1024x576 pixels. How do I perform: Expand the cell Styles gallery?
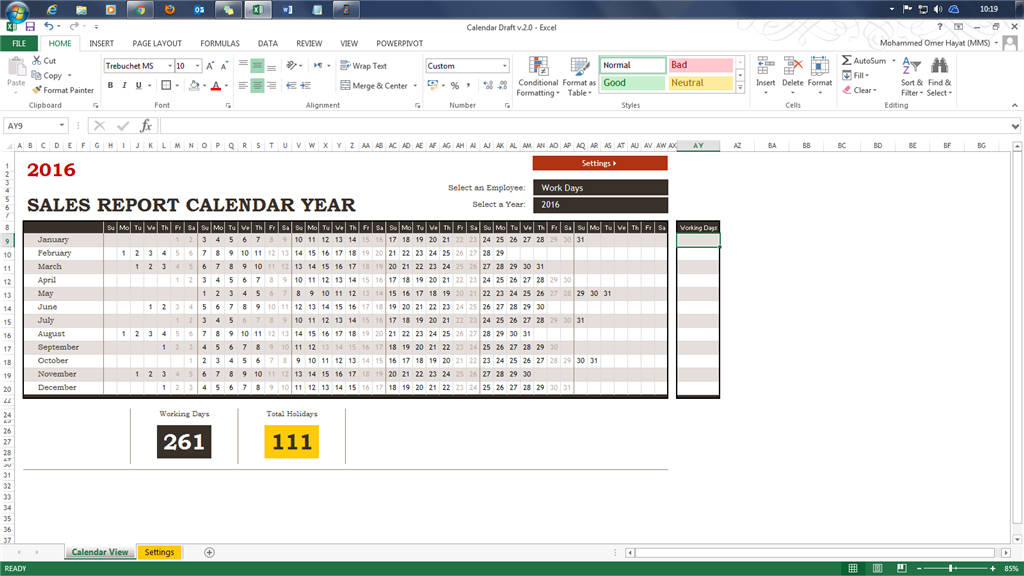(x=740, y=88)
